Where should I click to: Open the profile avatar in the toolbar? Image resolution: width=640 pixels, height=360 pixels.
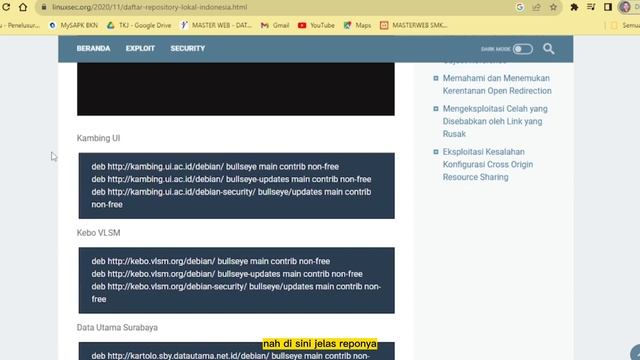coord(625,7)
